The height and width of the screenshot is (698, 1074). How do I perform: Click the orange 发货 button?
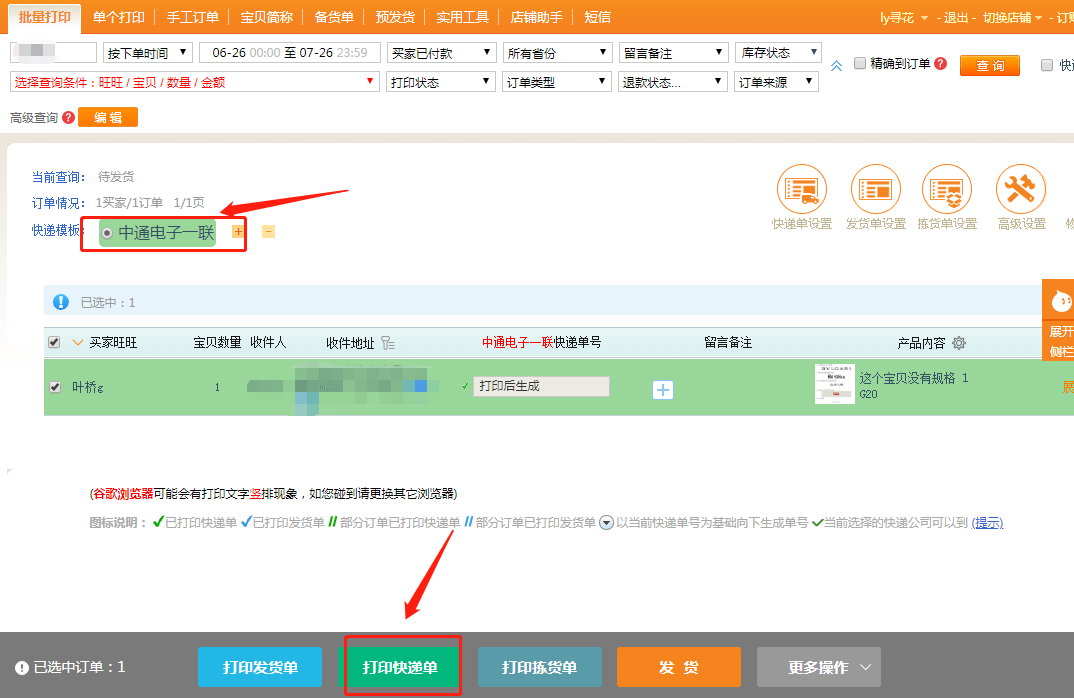pyautogui.click(x=679, y=667)
